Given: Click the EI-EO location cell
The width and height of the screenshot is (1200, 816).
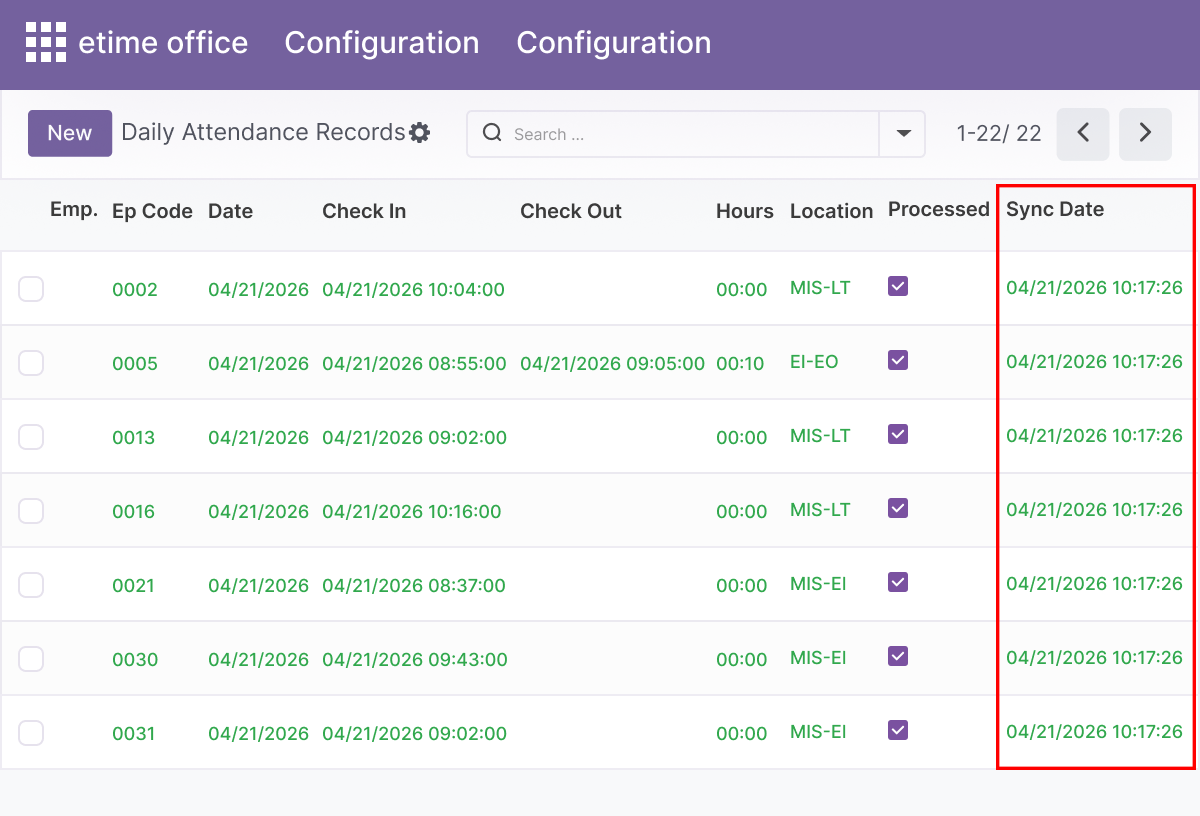Looking at the screenshot, I should coord(814,362).
